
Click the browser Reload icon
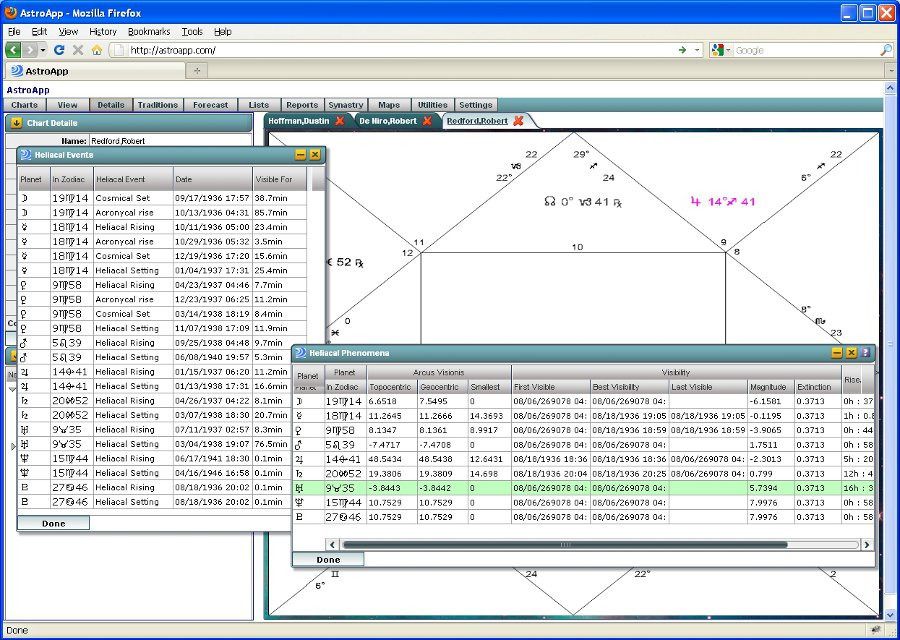(59, 49)
